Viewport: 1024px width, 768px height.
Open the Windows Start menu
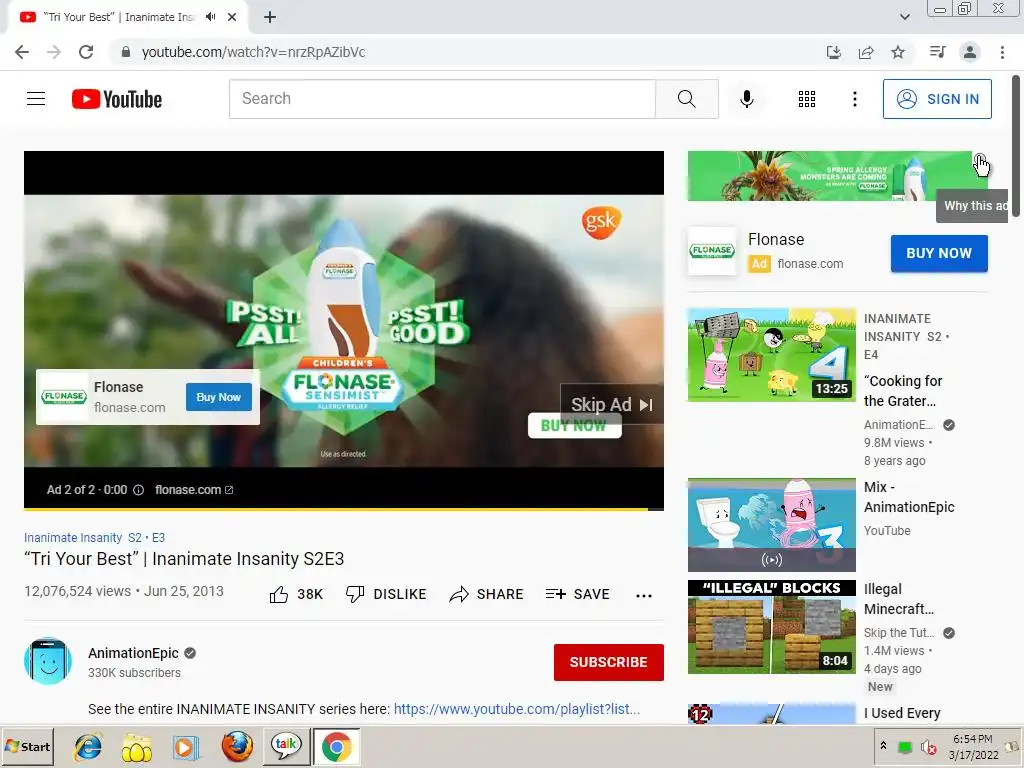28,746
